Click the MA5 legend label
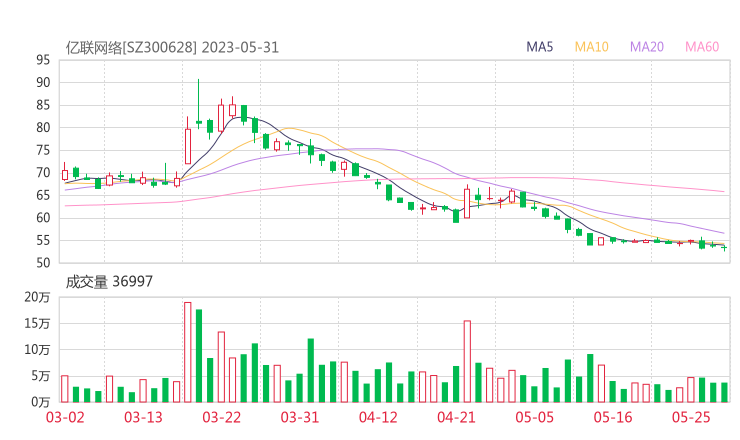 click(x=539, y=47)
